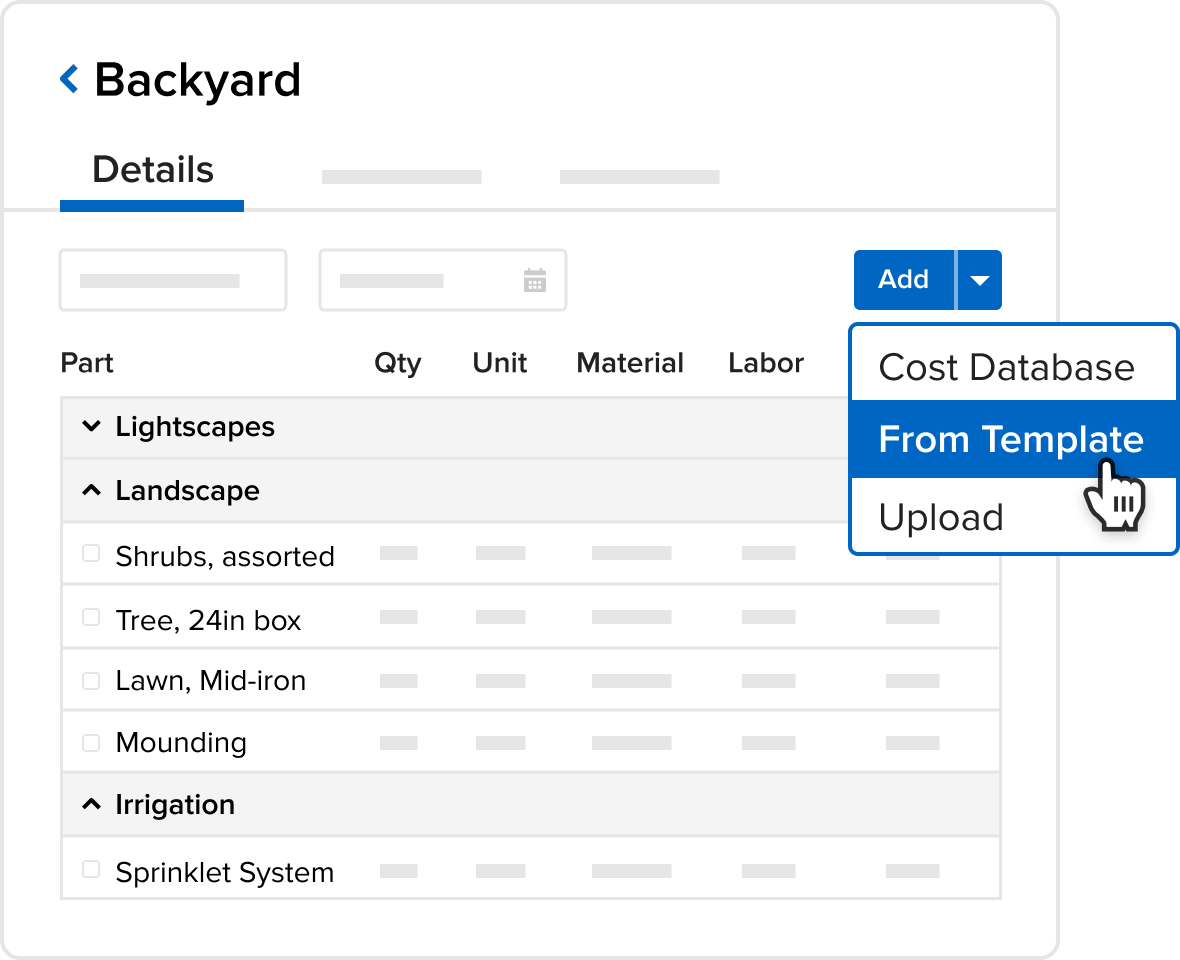Screen dimensions: 1180x960
Task: Choose Cost Database from the Add menu
Action: (1014, 367)
